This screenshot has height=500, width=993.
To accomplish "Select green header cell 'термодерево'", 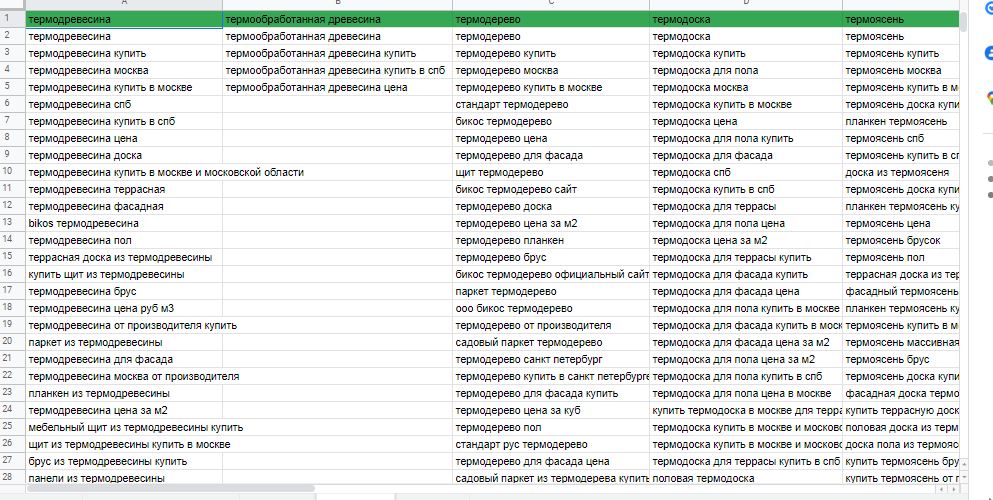I will click(551, 20).
